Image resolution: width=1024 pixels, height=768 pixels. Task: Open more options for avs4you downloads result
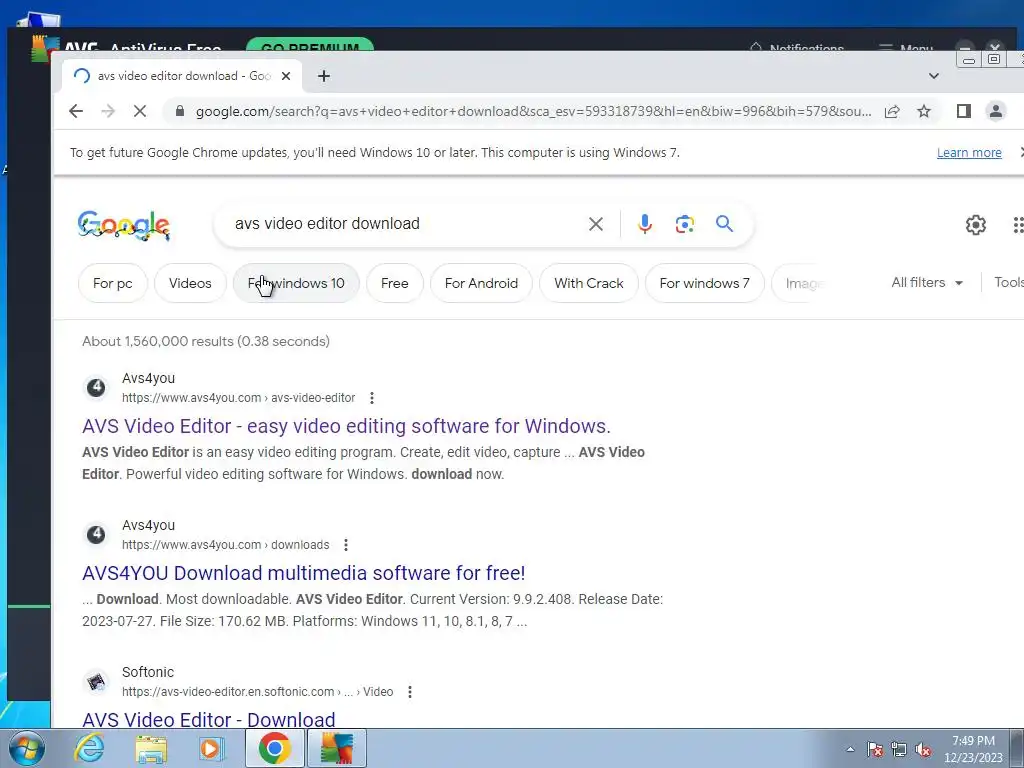(x=346, y=545)
